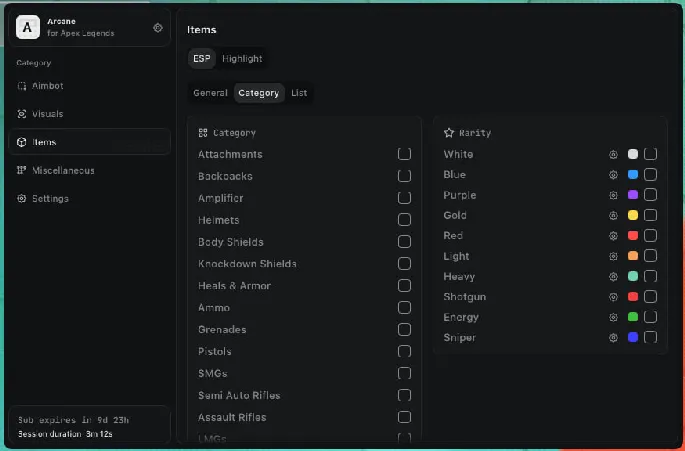Click the Blue rarity color swatch
Screen dimensions: 685x451
[x=633, y=175]
